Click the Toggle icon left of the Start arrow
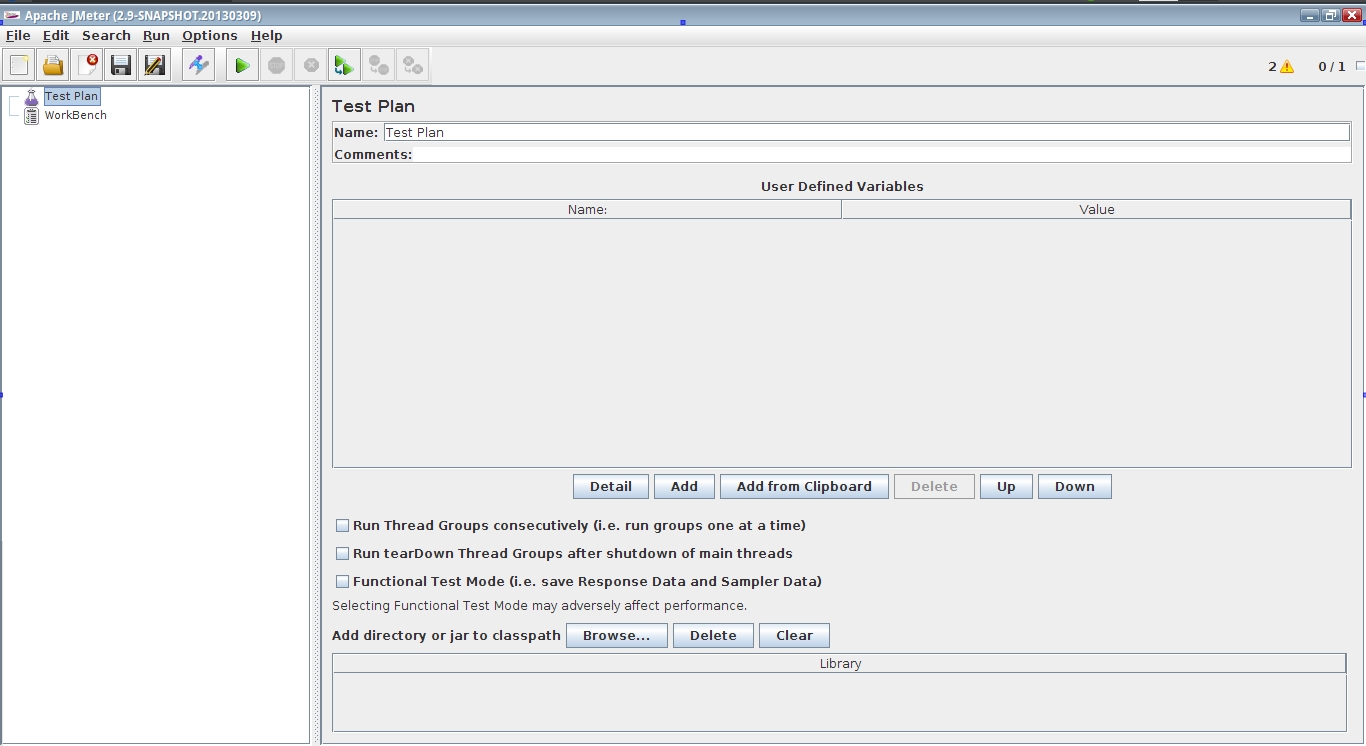Screen dimensions: 1366x746 (x=199, y=65)
